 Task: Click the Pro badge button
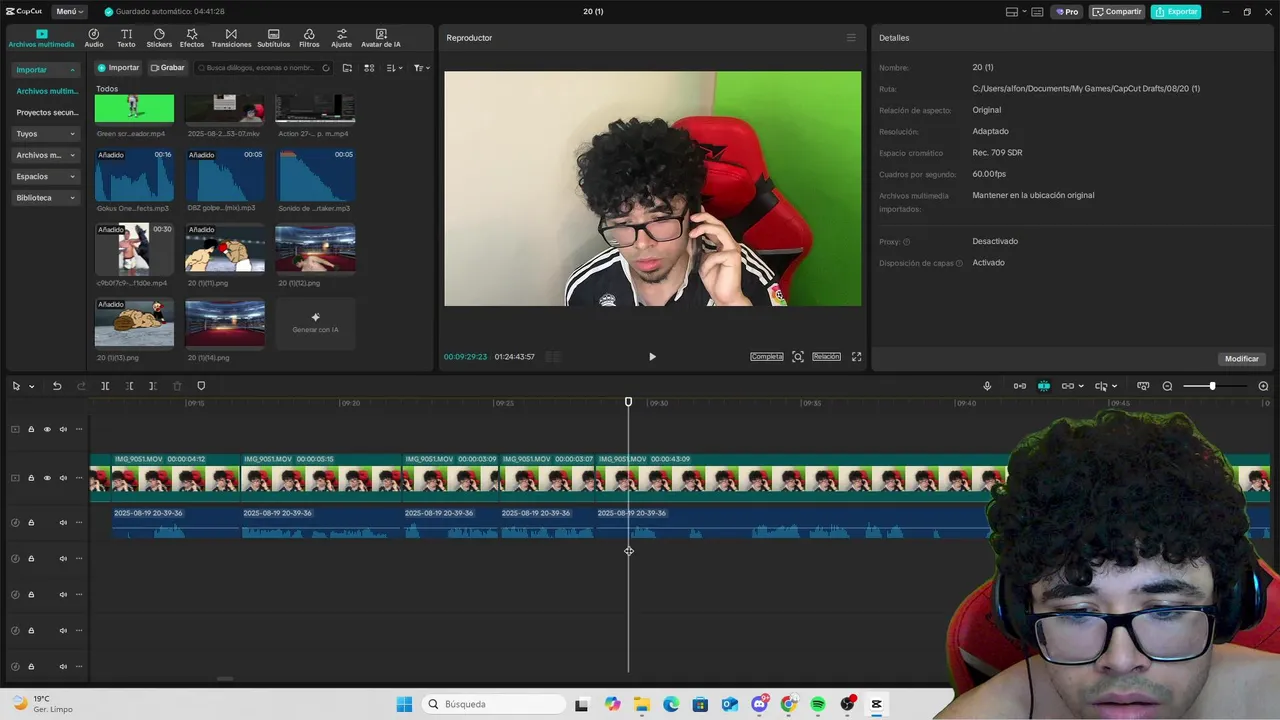click(1067, 12)
